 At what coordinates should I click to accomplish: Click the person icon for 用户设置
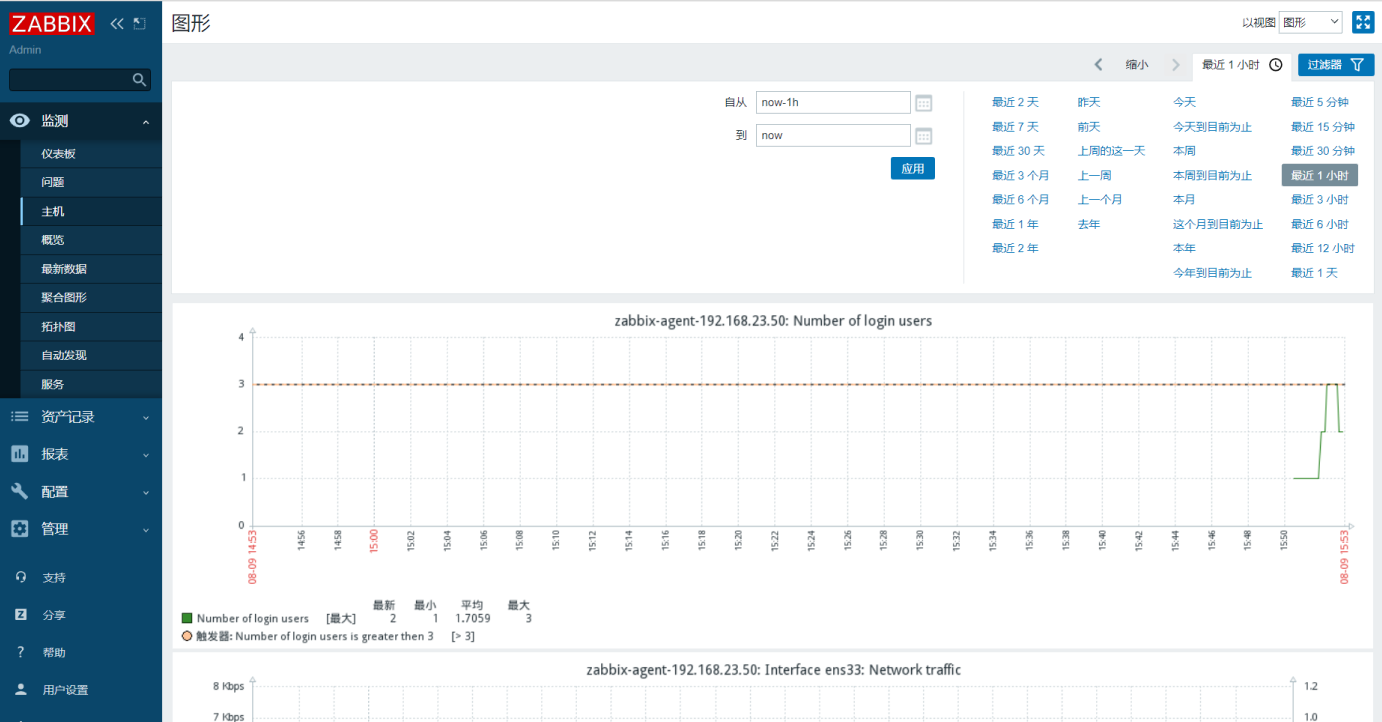pos(21,690)
